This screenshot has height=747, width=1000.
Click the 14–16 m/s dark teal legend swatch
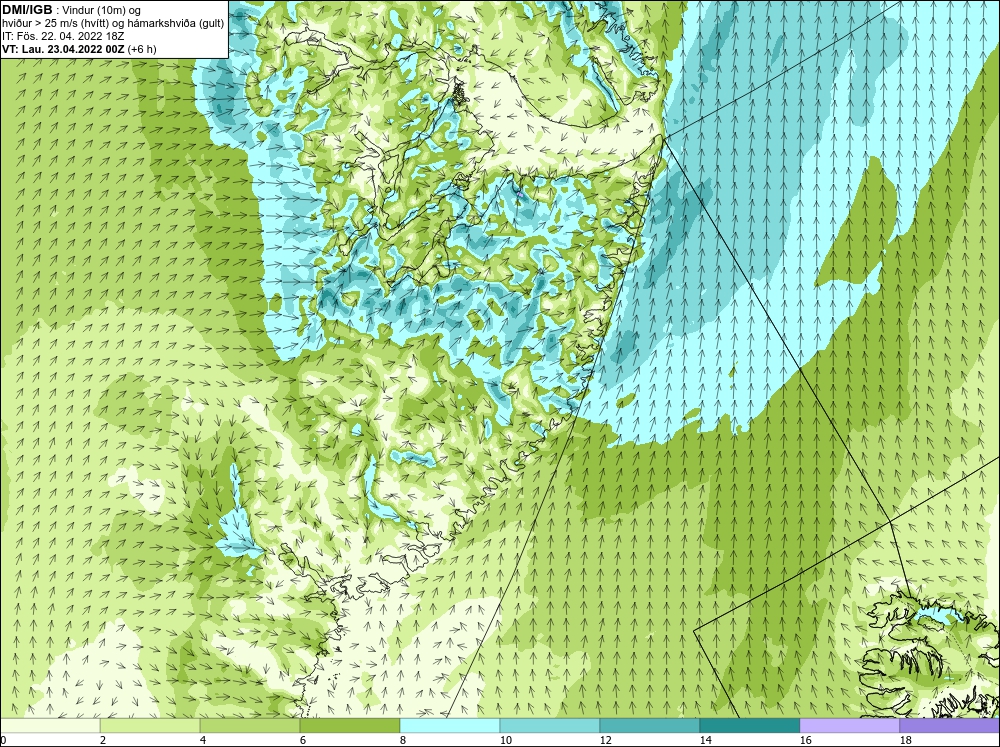[x=749, y=725]
